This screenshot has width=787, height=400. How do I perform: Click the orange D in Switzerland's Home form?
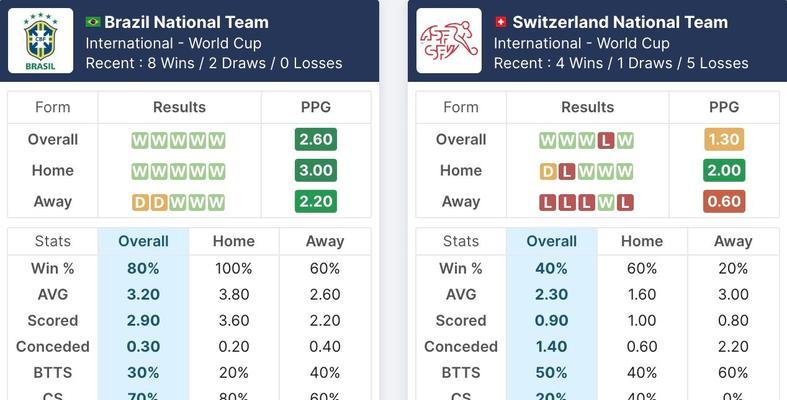tap(548, 172)
